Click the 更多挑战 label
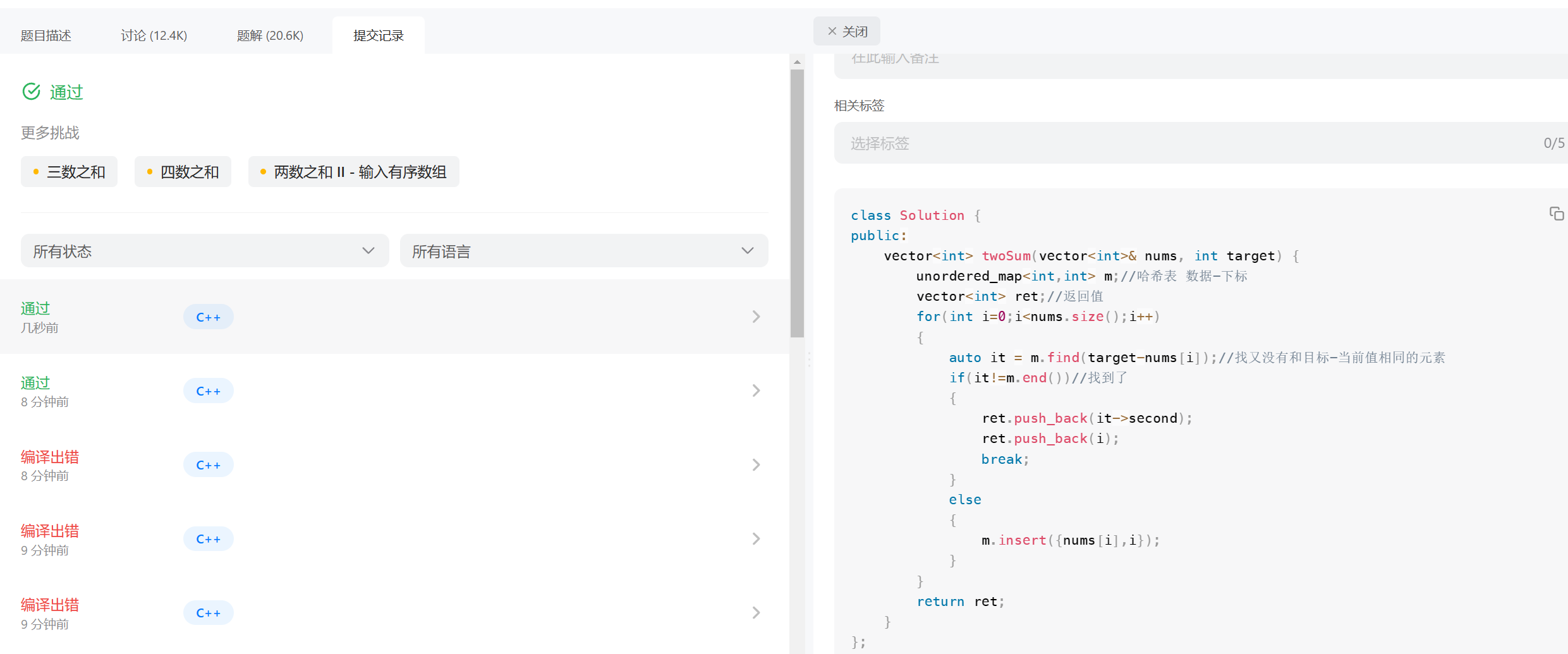 tap(50, 133)
